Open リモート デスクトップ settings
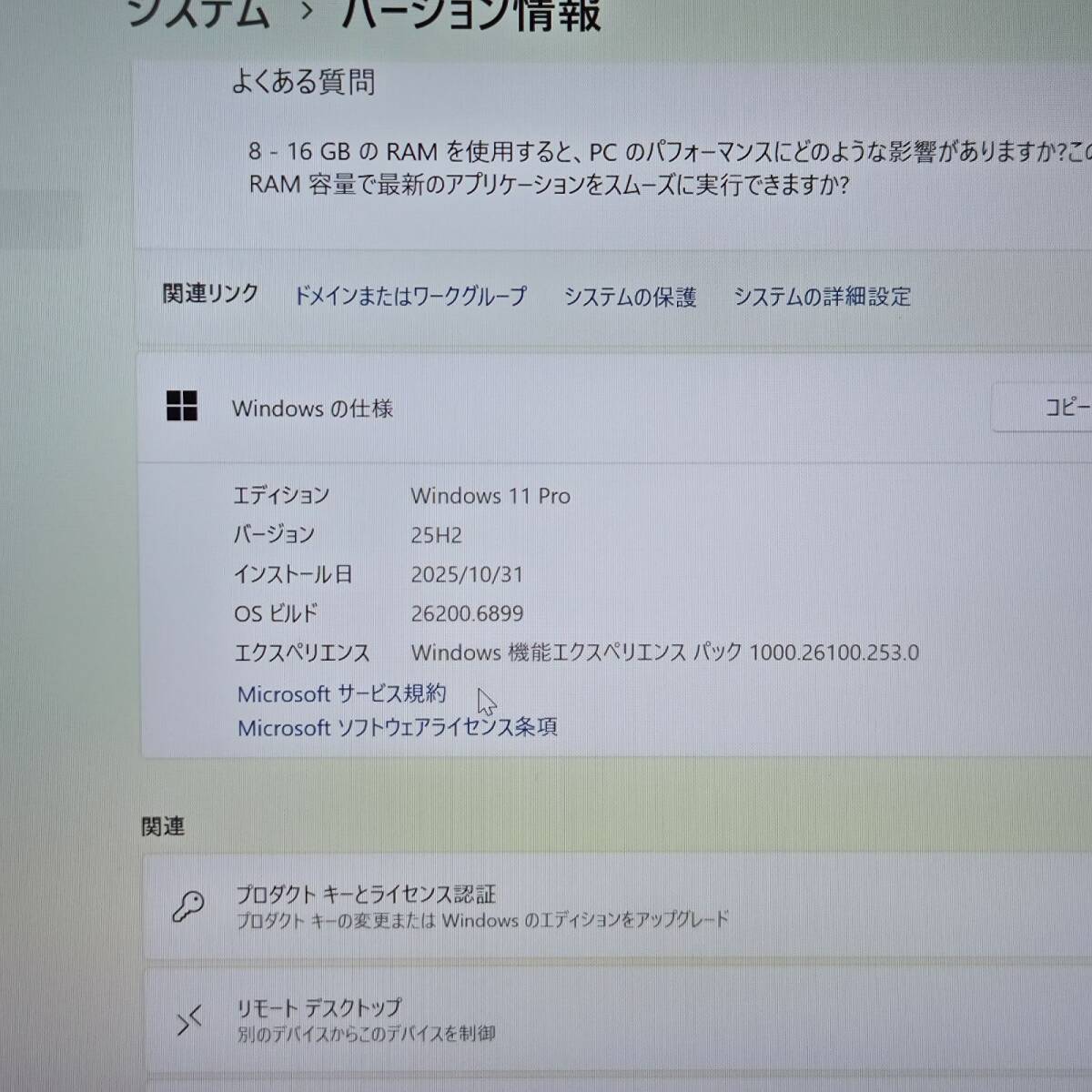The image size is (1092, 1092). [x=617, y=1020]
